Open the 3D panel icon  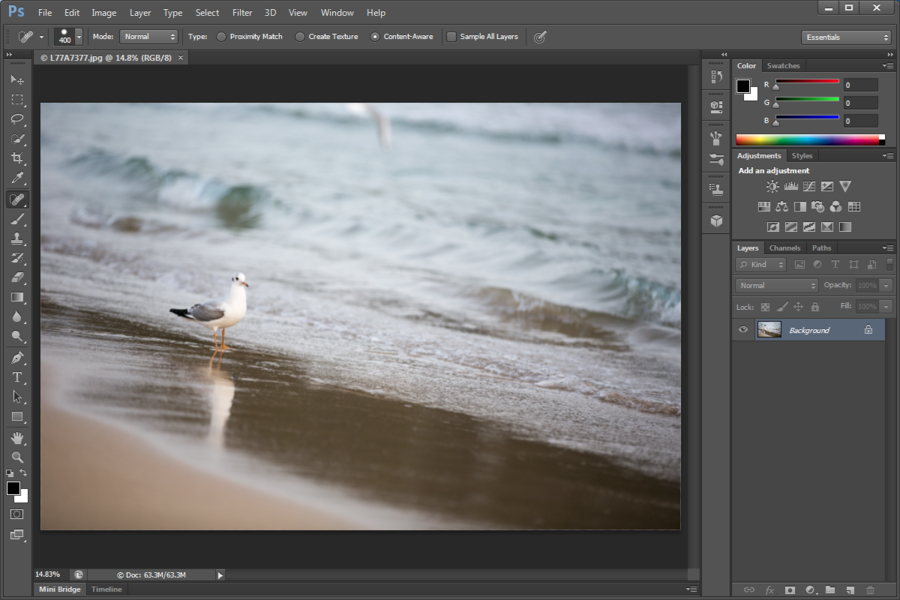[x=716, y=221]
